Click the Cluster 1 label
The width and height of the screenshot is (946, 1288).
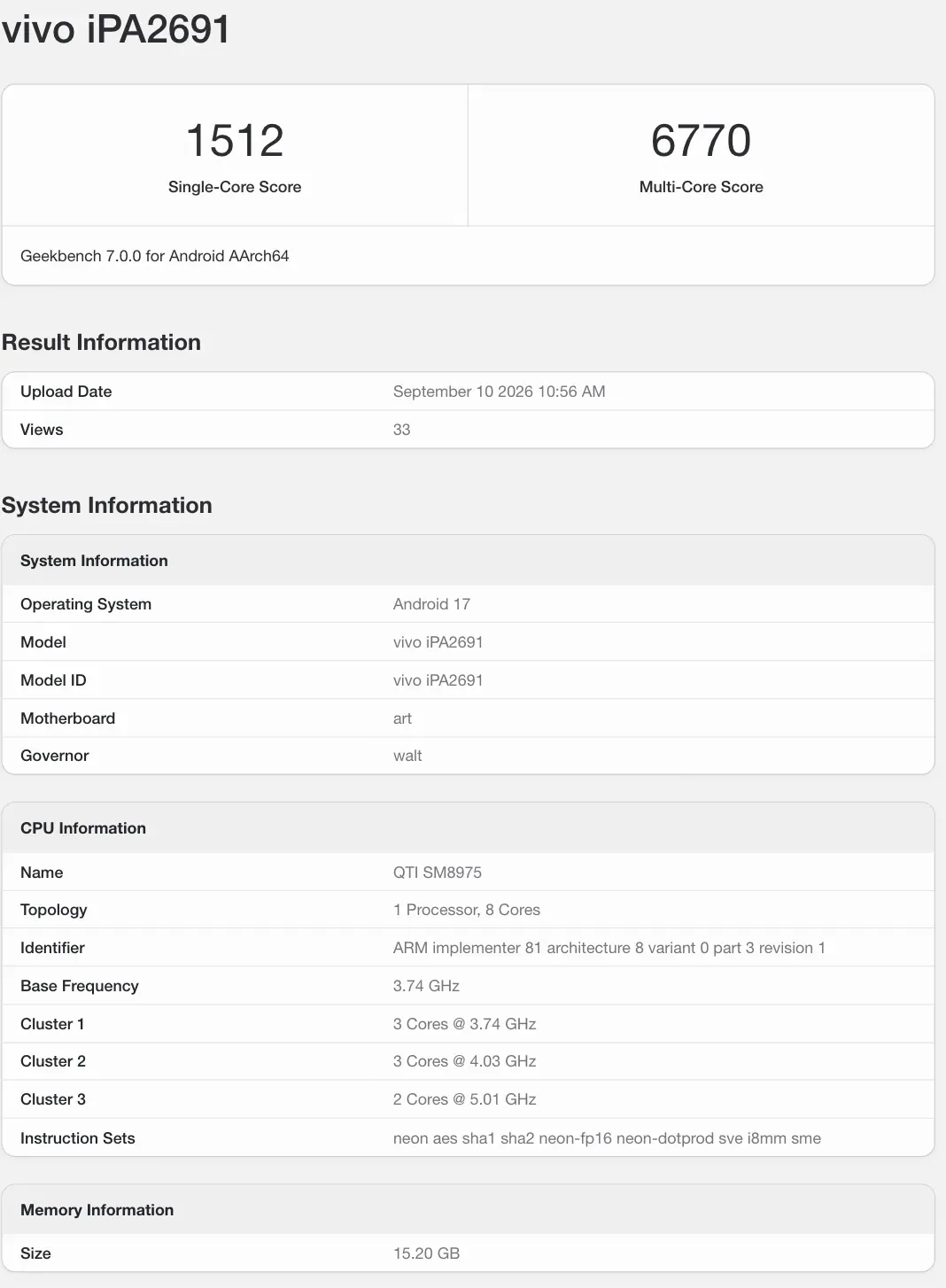click(x=52, y=1024)
